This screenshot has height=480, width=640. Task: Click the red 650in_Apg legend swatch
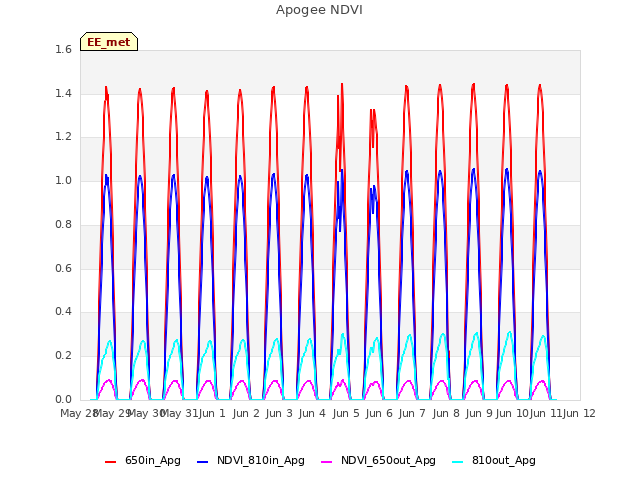click(110, 462)
